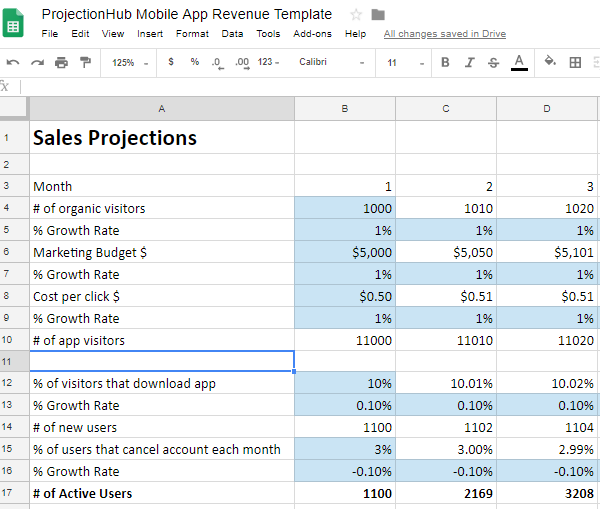Click the select-all corner box
600x509 pixels.
click(14, 109)
